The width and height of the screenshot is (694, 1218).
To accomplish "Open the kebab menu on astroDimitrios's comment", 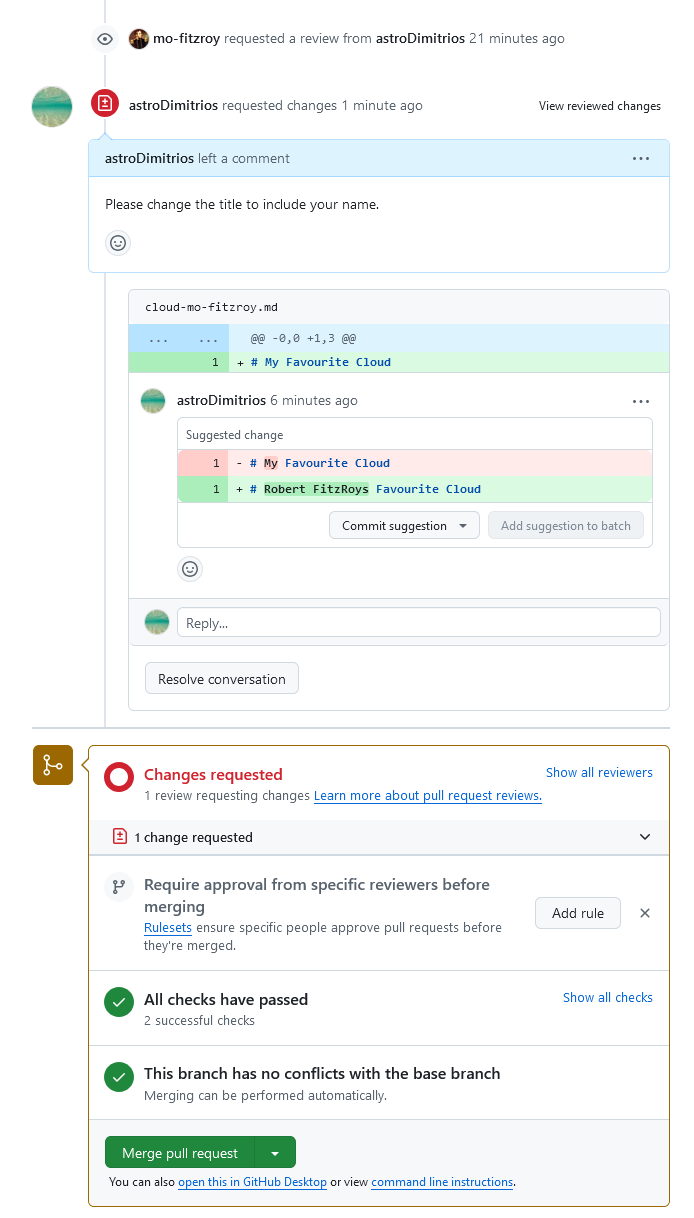I will tap(641, 158).
